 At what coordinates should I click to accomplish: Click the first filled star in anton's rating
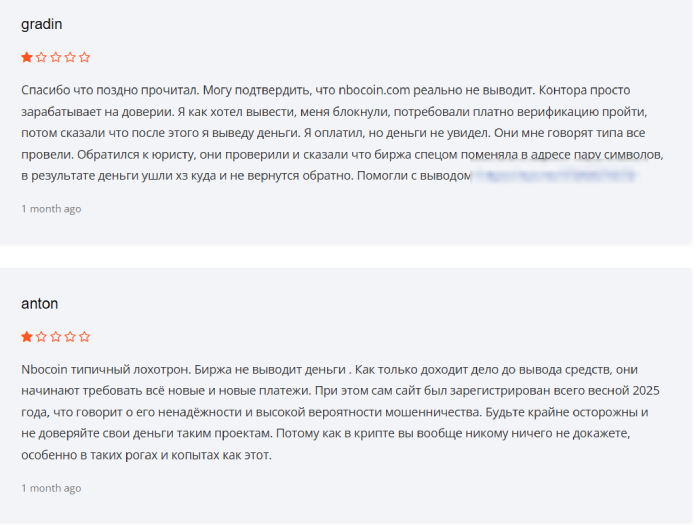(27, 337)
